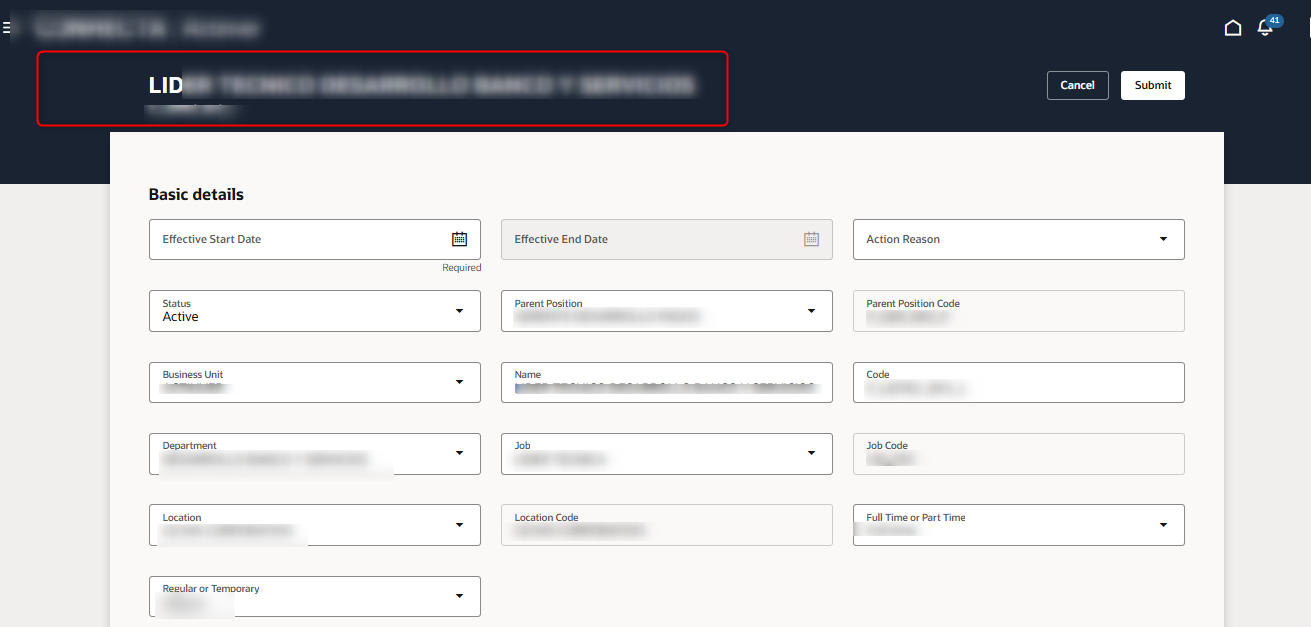Expand the Action Reason dropdown
Screen dimensions: 1311x627
[x=1162, y=239]
